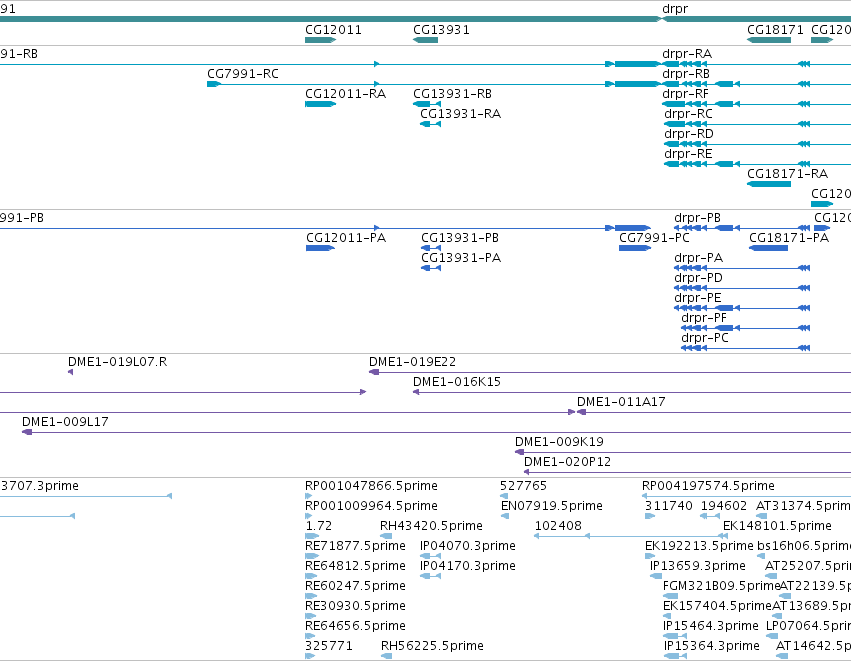Select EST EK157404.5prime
The width and height of the screenshot is (851, 661).
point(667,616)
